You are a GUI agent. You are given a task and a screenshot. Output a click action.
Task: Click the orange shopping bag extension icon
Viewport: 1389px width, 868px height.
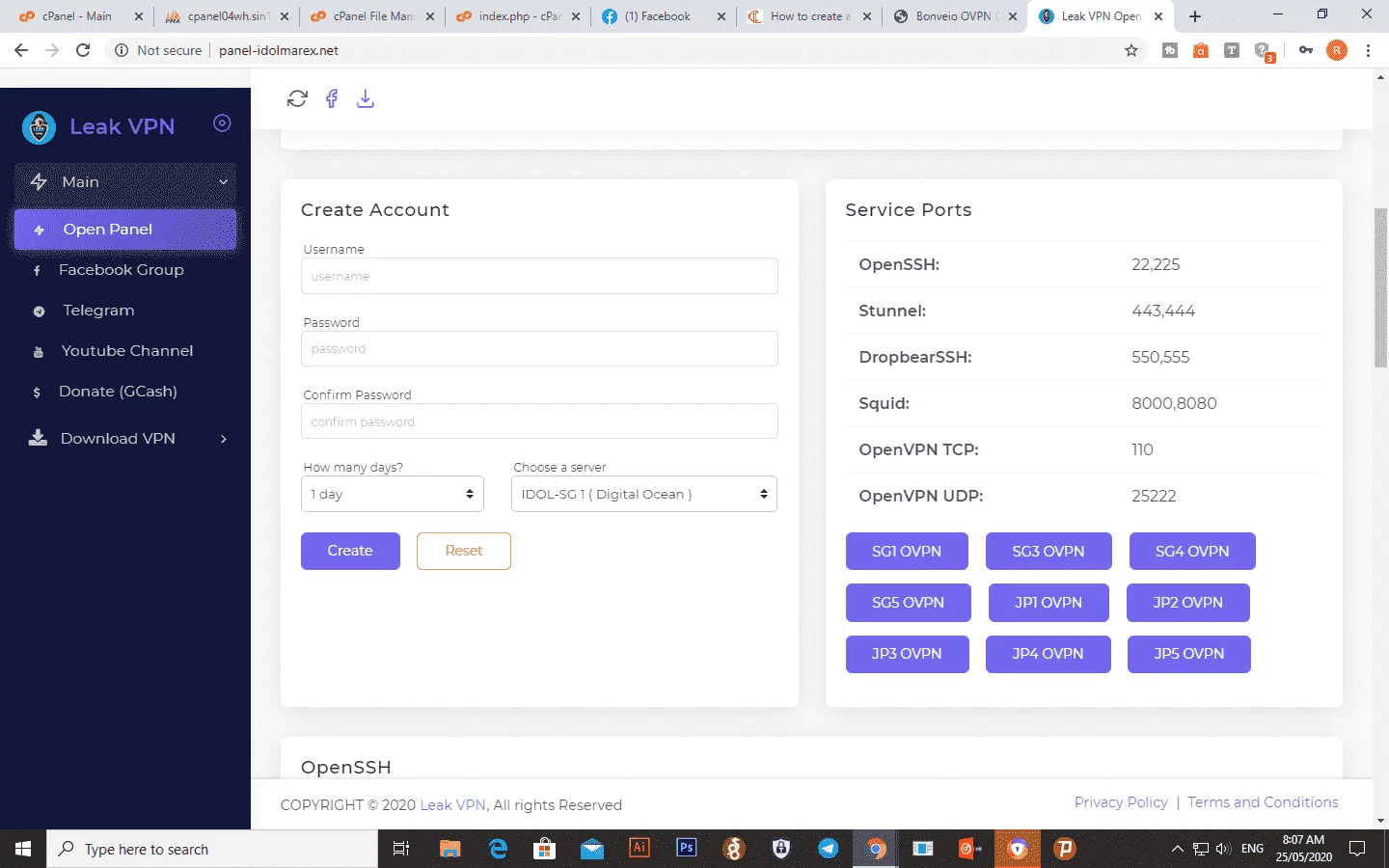tap(1201, 50)
